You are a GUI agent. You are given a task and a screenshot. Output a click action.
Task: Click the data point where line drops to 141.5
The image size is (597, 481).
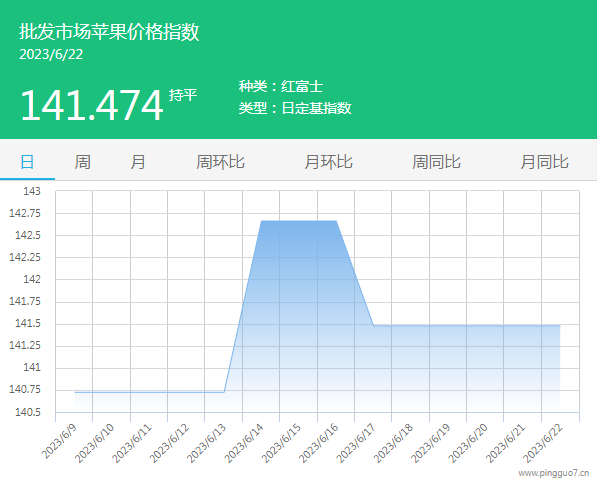(x=374, y=326)
